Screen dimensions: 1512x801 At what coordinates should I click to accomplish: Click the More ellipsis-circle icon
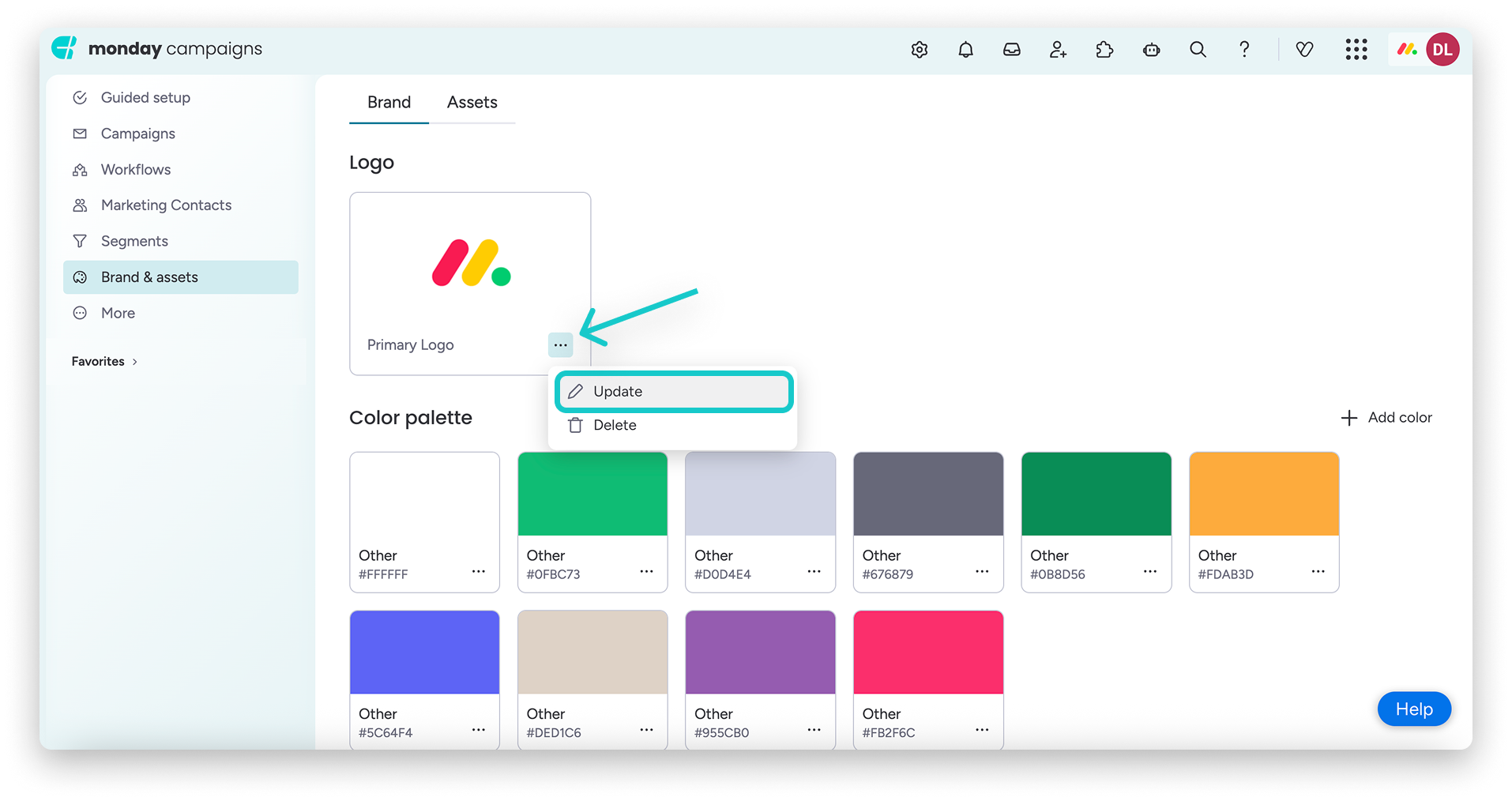coord(80,313)
